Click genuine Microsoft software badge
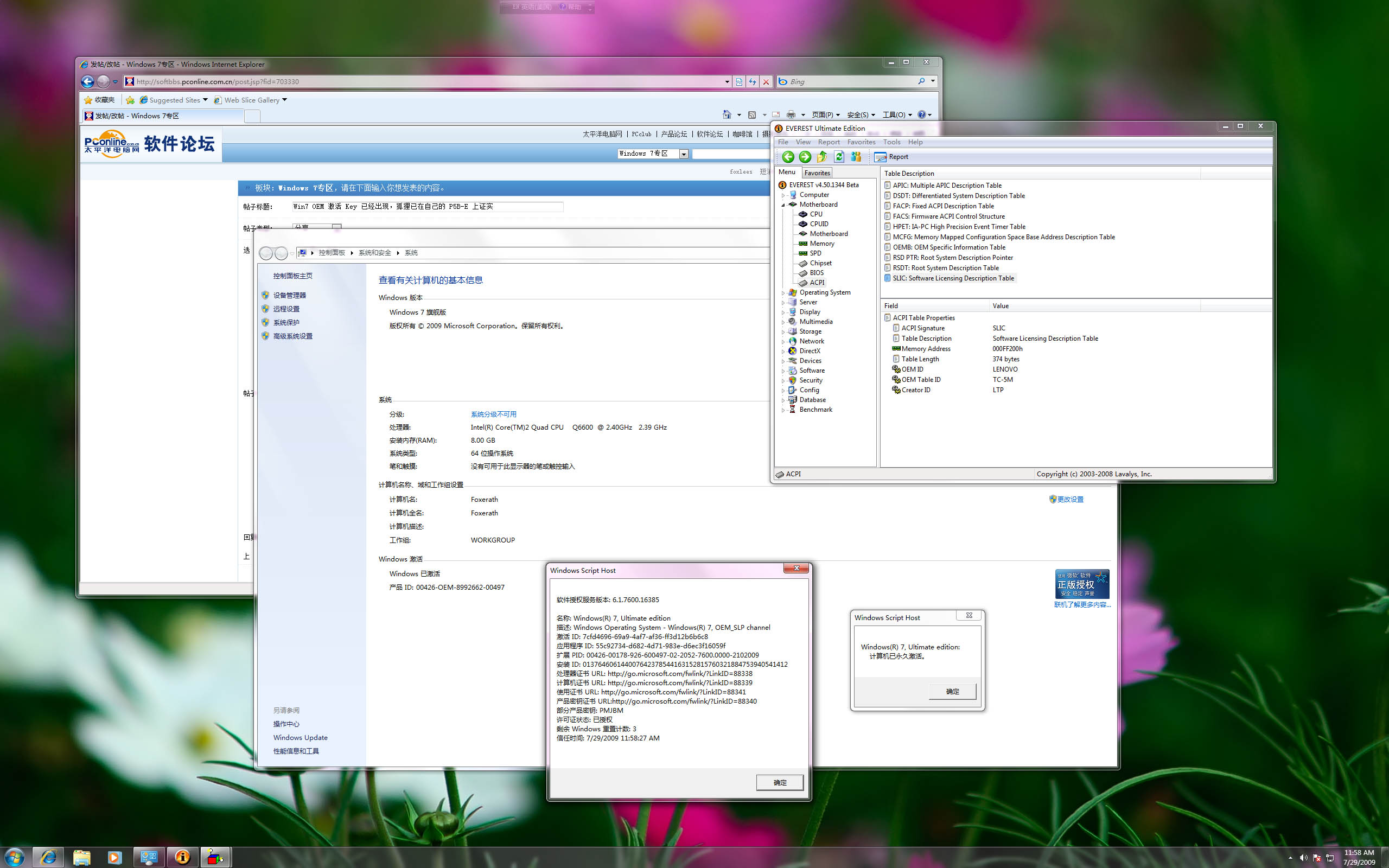This screenshot has height=868, width=1389. 1082,584
